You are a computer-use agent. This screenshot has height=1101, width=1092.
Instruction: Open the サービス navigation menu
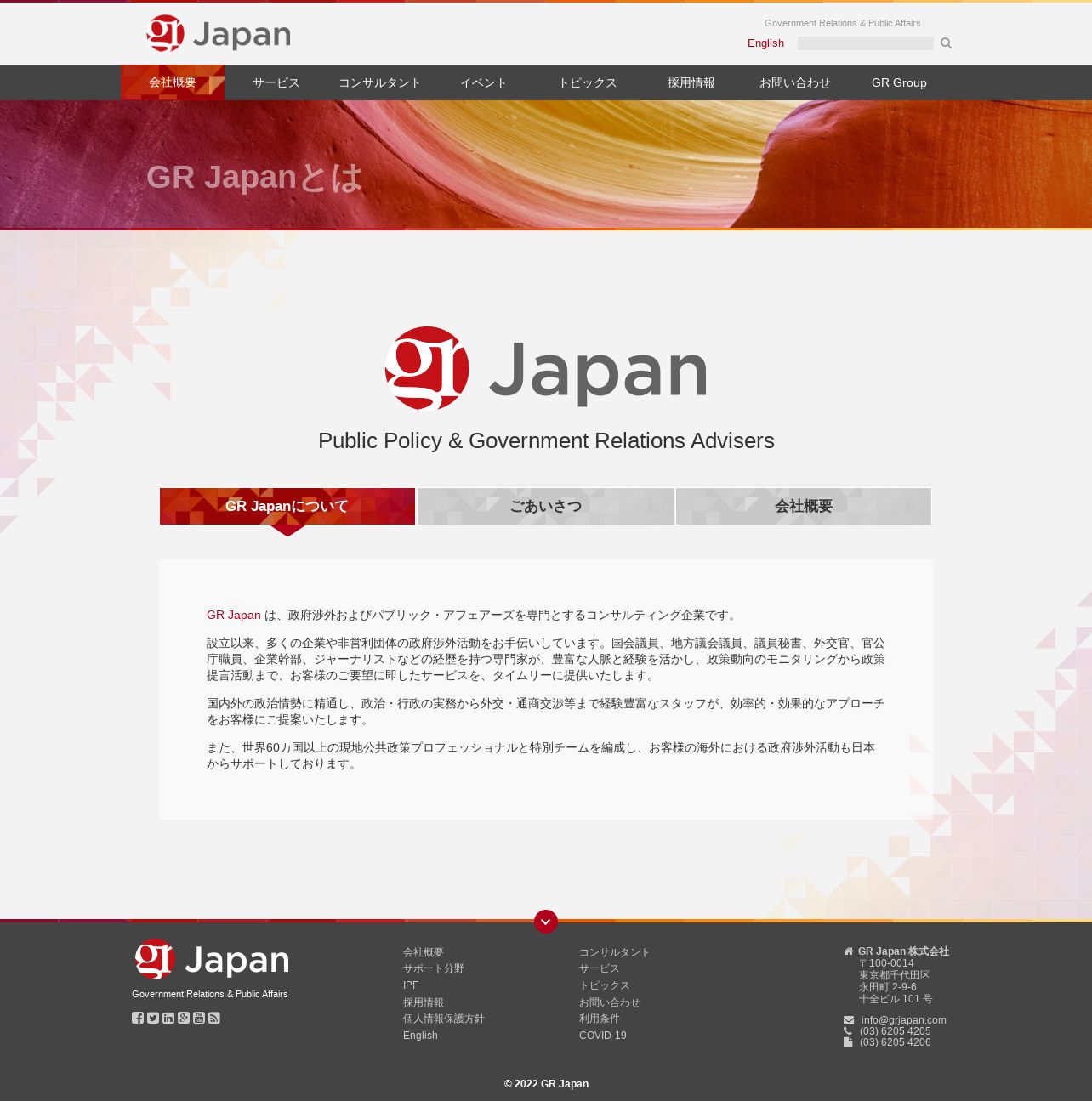[276, 83]
